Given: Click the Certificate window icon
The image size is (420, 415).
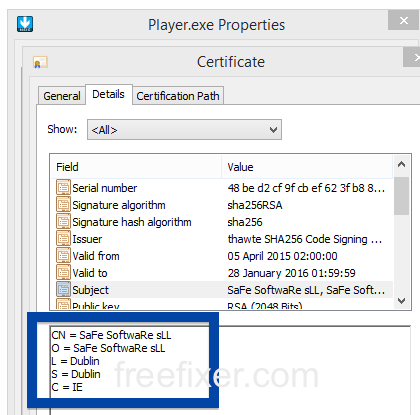Looking at the screenshot, I should (x=40, y=62).
